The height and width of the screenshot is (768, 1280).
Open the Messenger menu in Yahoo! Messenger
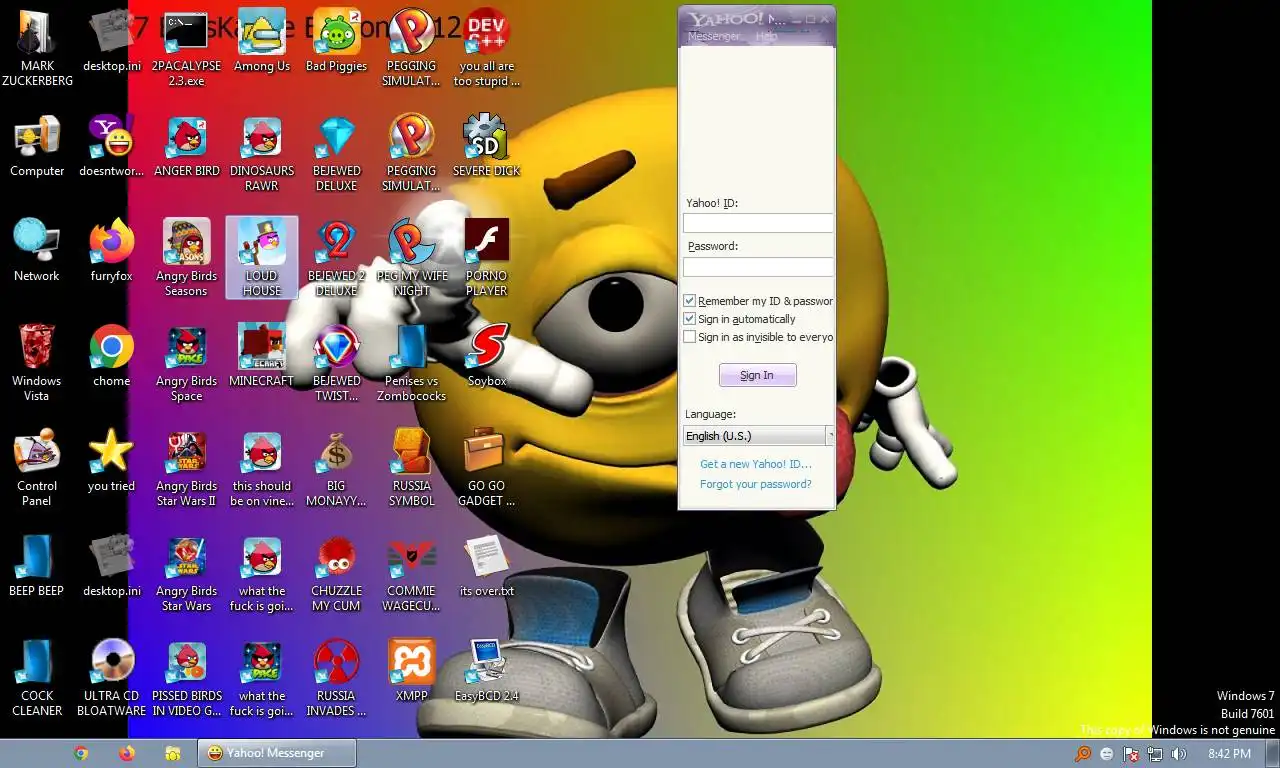pyautogui.click(x=714, y=36)
